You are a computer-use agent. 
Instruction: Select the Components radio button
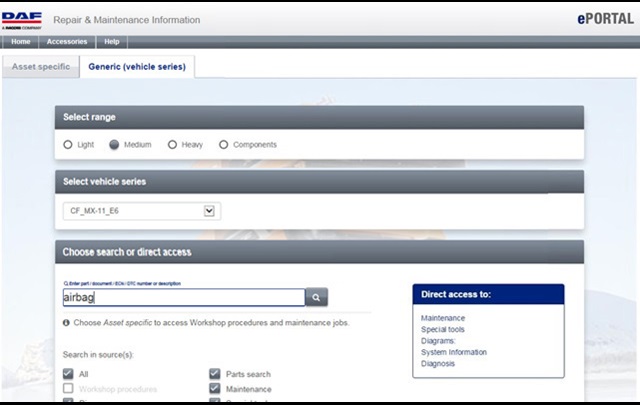click(x=223, y=145)
